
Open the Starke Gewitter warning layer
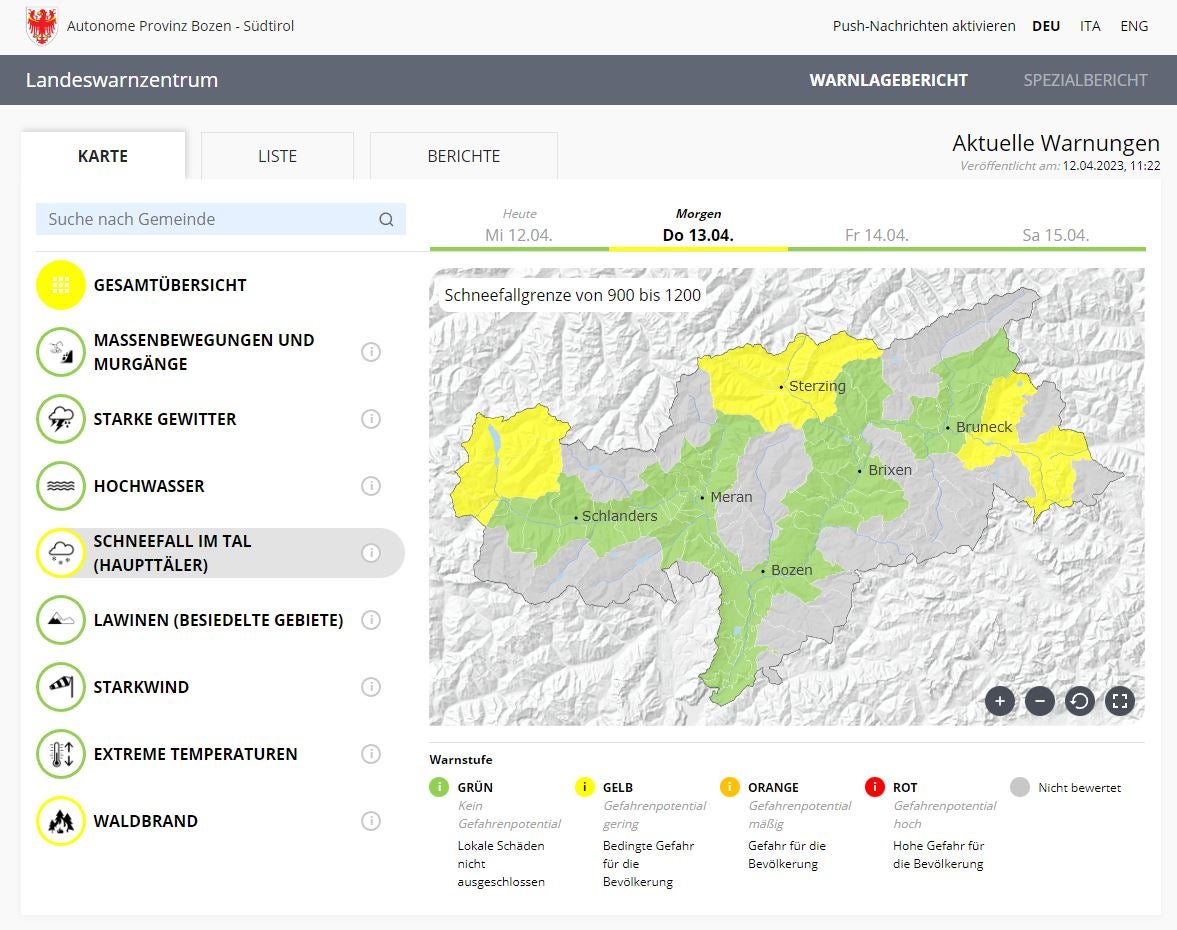(61, 419)
